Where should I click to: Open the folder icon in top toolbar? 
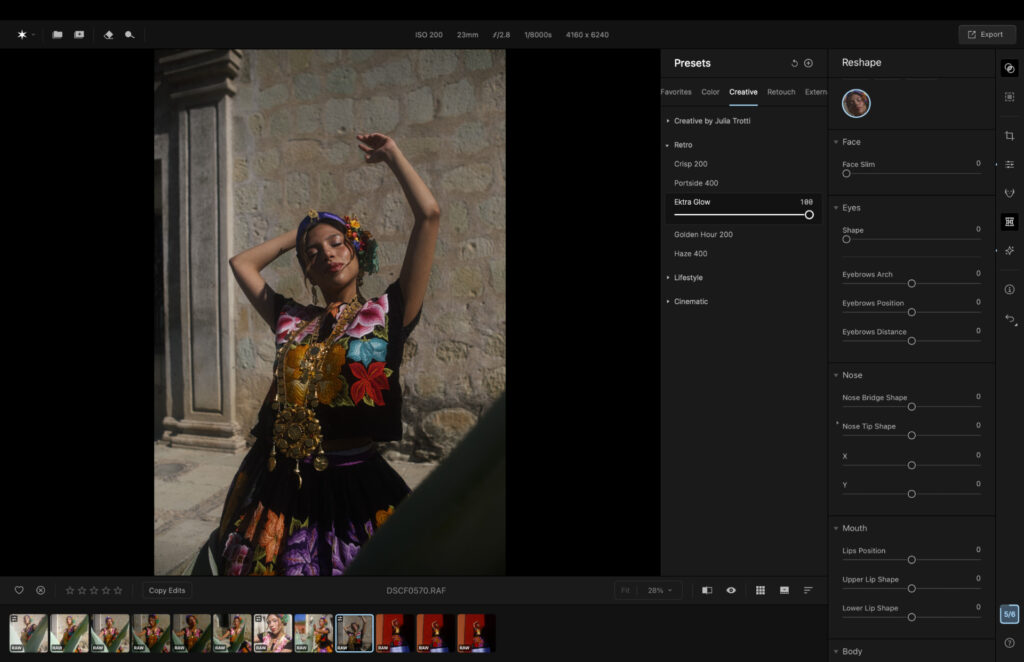[57, 34]
